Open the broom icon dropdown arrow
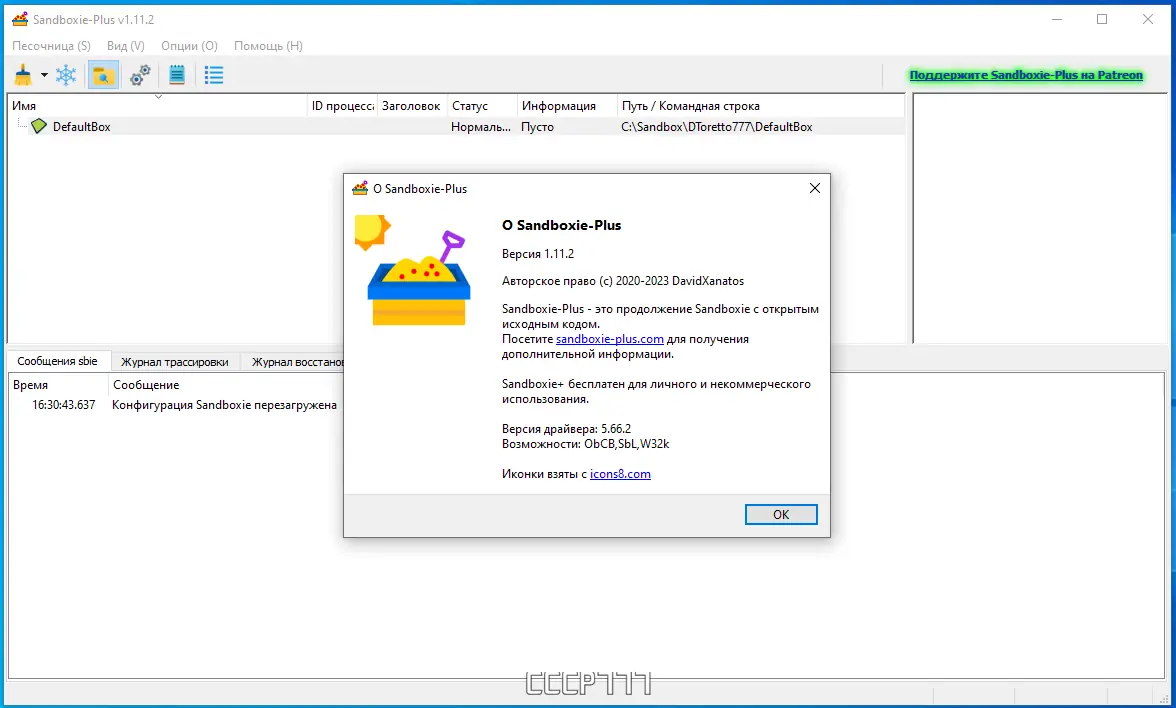 [x=44, y=75]
